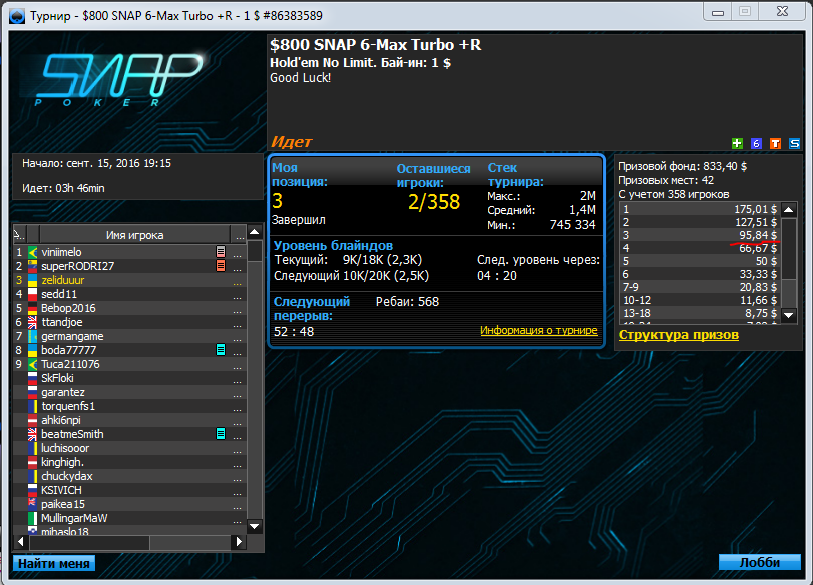Screen dimensions: 813x585
Task: Click the prize list vertical scrollbar thumb
Action: coord(789,248)
